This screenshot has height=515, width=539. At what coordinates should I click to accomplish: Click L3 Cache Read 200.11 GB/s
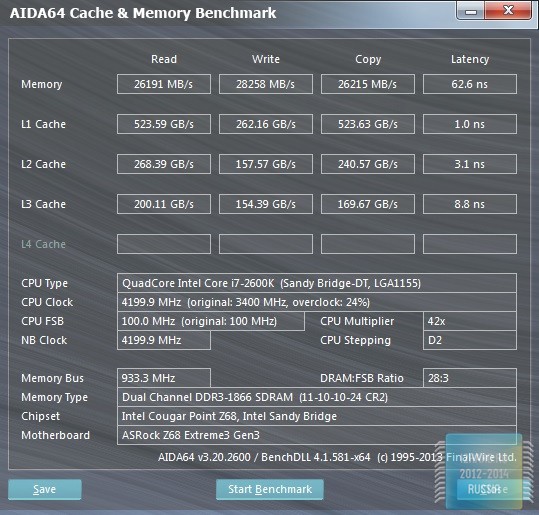(164, 204)
